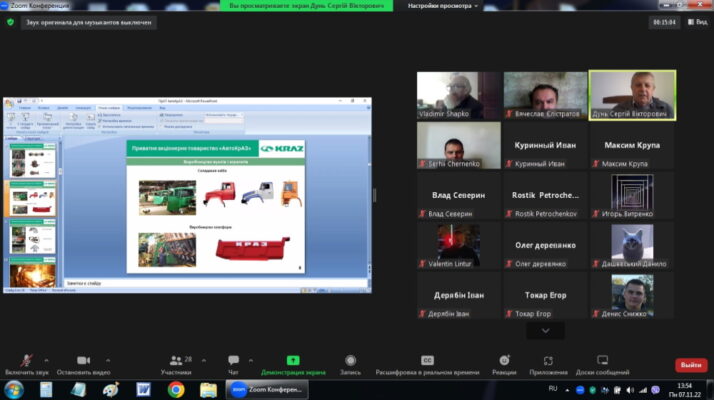Leave meeting with red Выйти button
This screenshot has height=400, width=714.
(691, 365)
